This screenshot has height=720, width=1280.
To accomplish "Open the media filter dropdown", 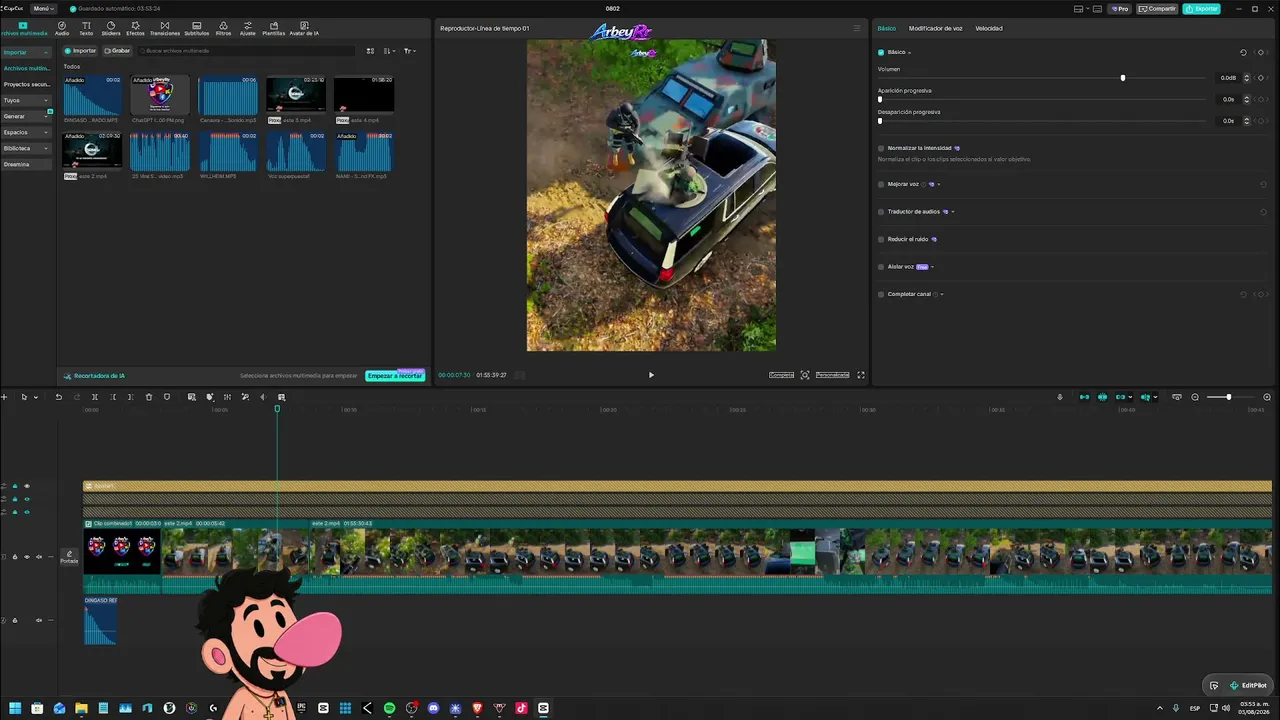I will click(410, 51).
